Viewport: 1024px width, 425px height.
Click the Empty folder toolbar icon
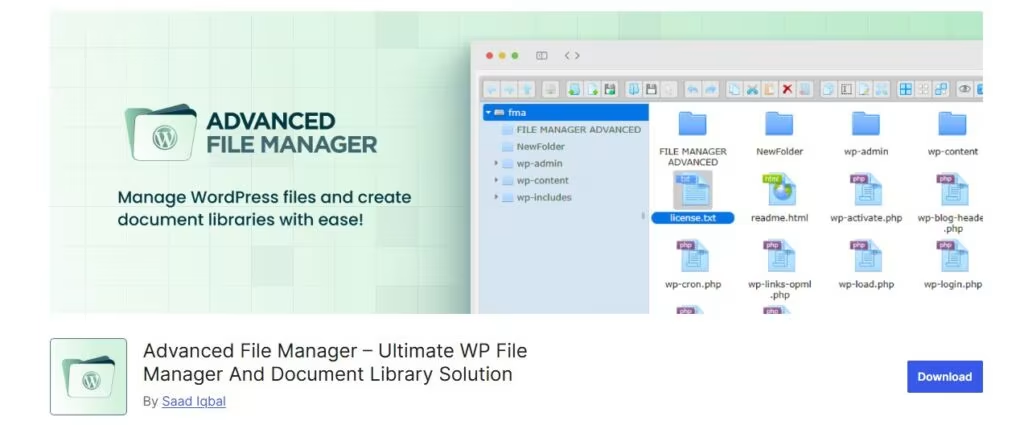(x=805, y=89)
